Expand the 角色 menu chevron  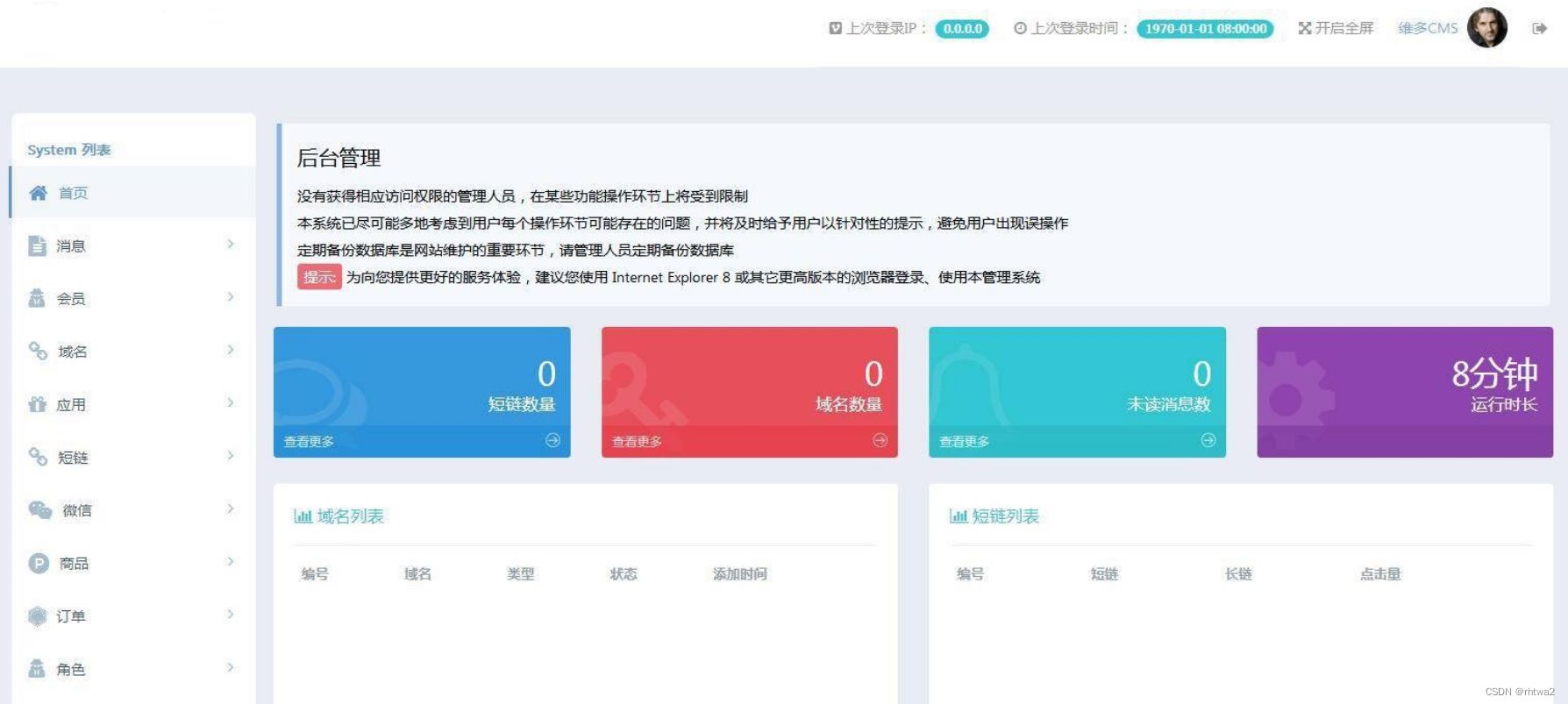click(x=231, y=667)
